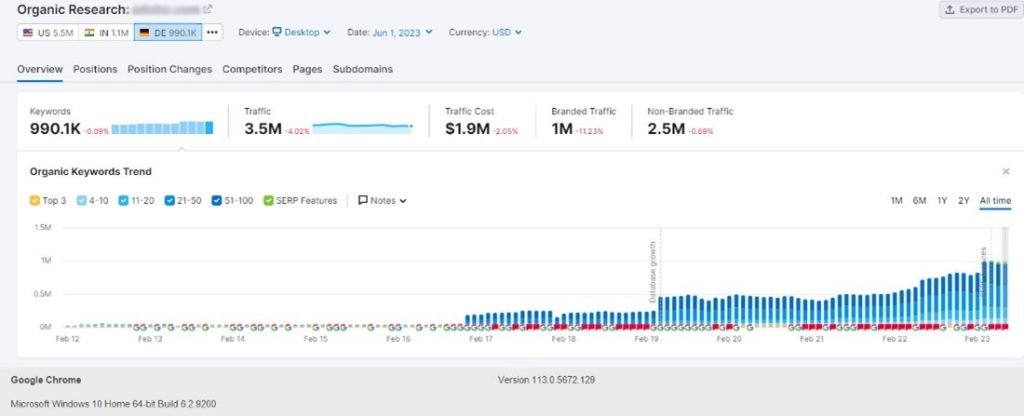1024x416 pixels.
Task: Open the more databases ellipsis menu
Action: tap(212, 33)
